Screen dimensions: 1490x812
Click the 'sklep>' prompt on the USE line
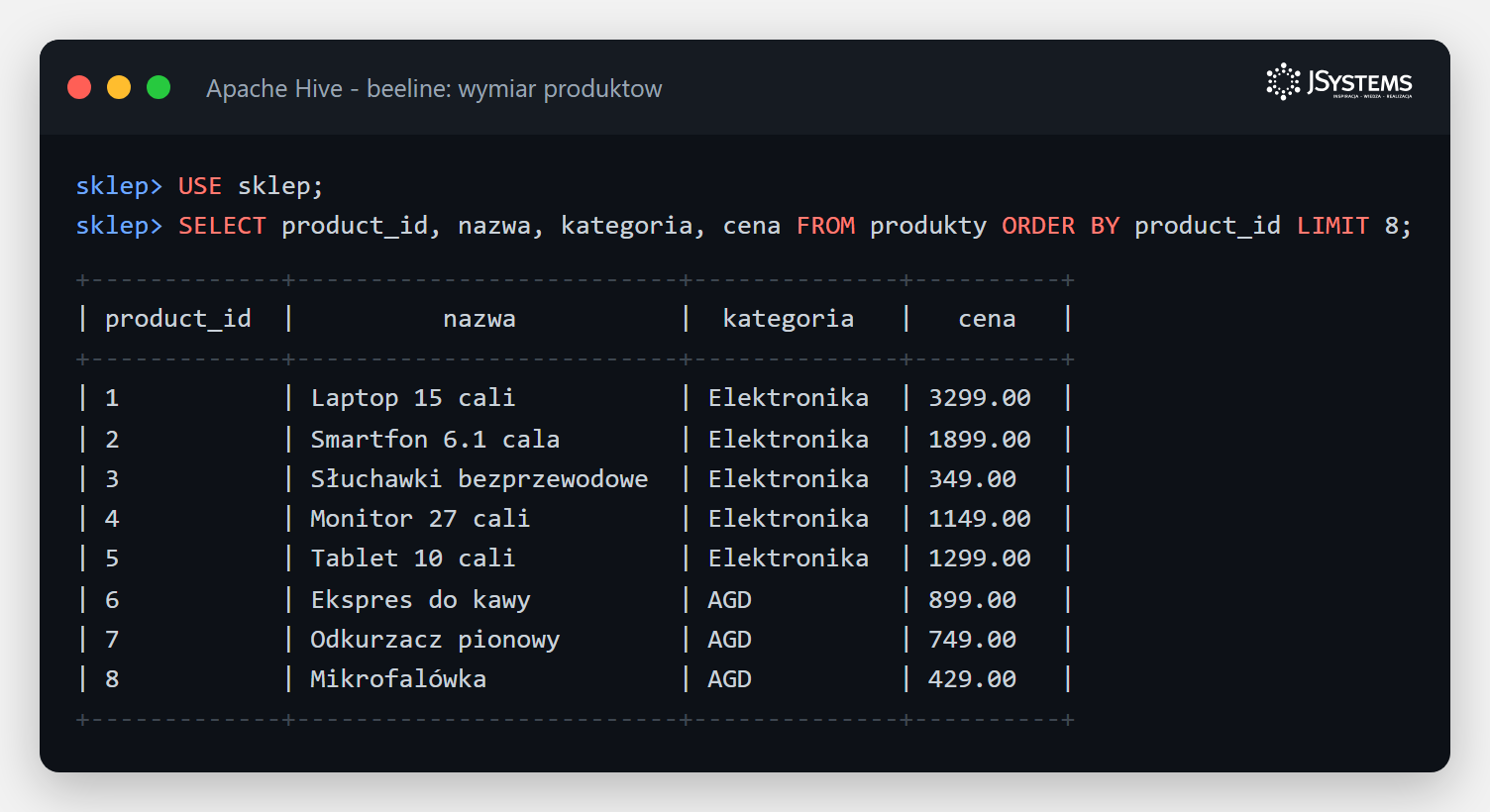119,186
